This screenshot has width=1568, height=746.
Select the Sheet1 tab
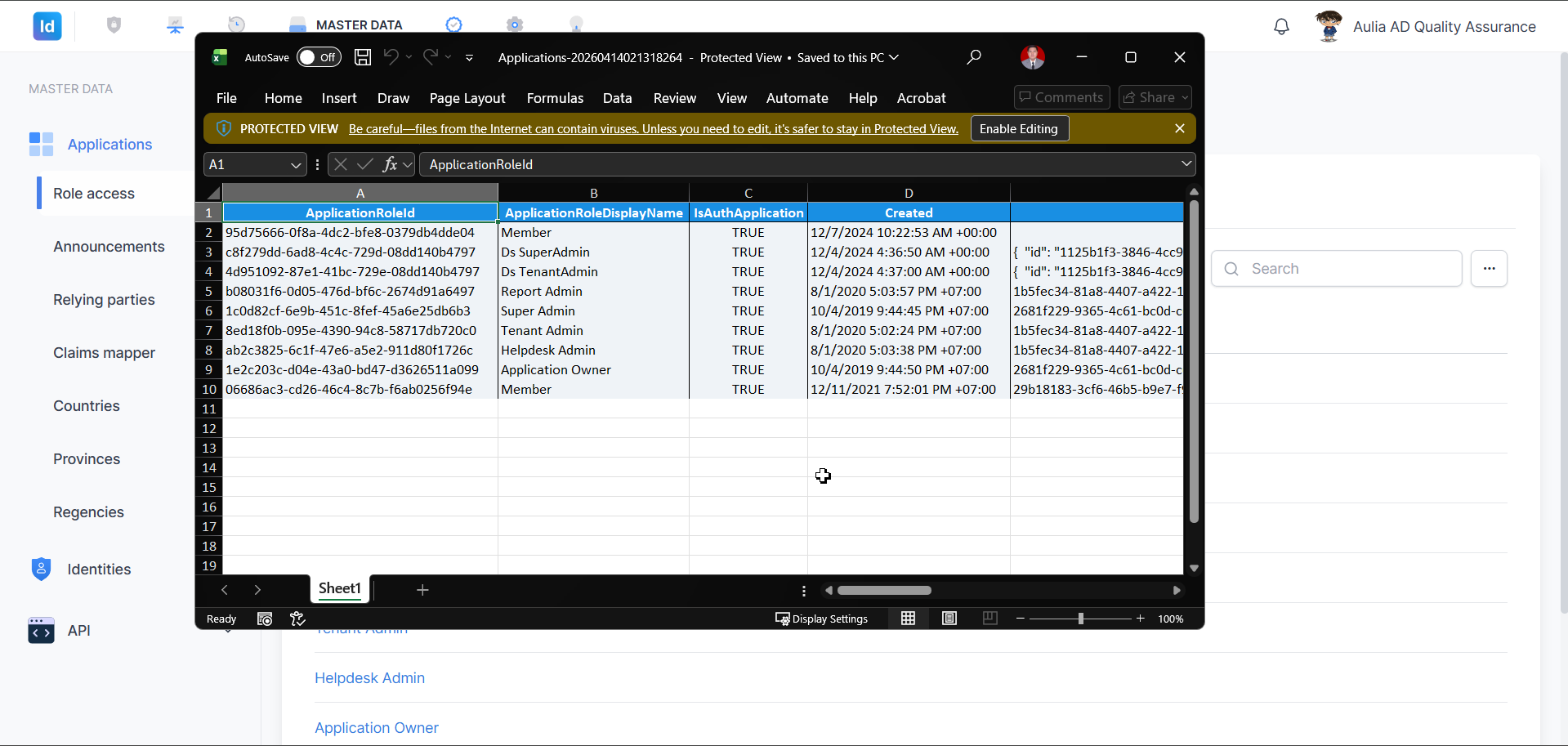tap(340, 588)
